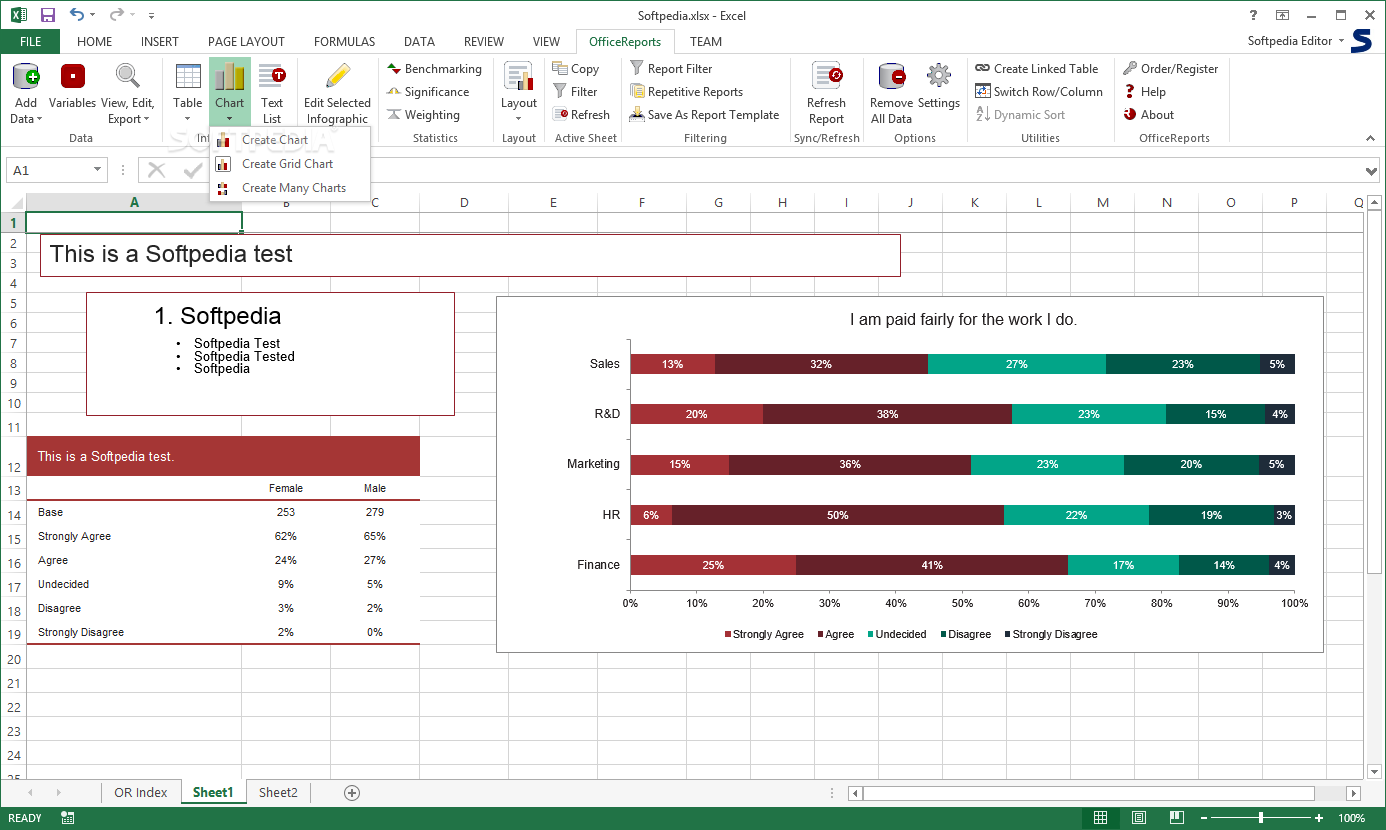Edit the selected infographic
1386x830 pixels.
[x=337, y=93]
